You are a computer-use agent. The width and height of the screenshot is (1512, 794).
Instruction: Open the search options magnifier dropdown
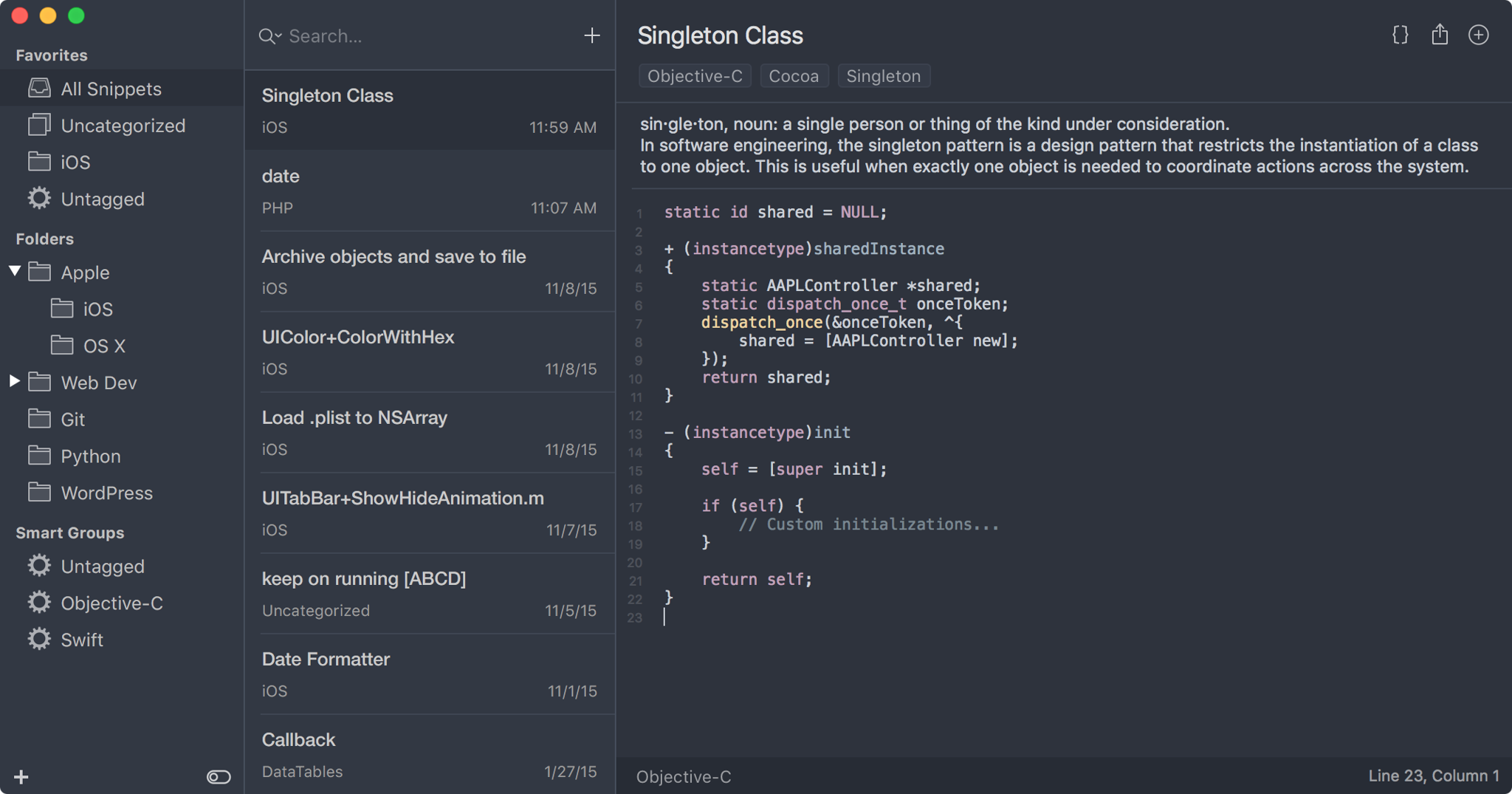click(x=269, y=35)
